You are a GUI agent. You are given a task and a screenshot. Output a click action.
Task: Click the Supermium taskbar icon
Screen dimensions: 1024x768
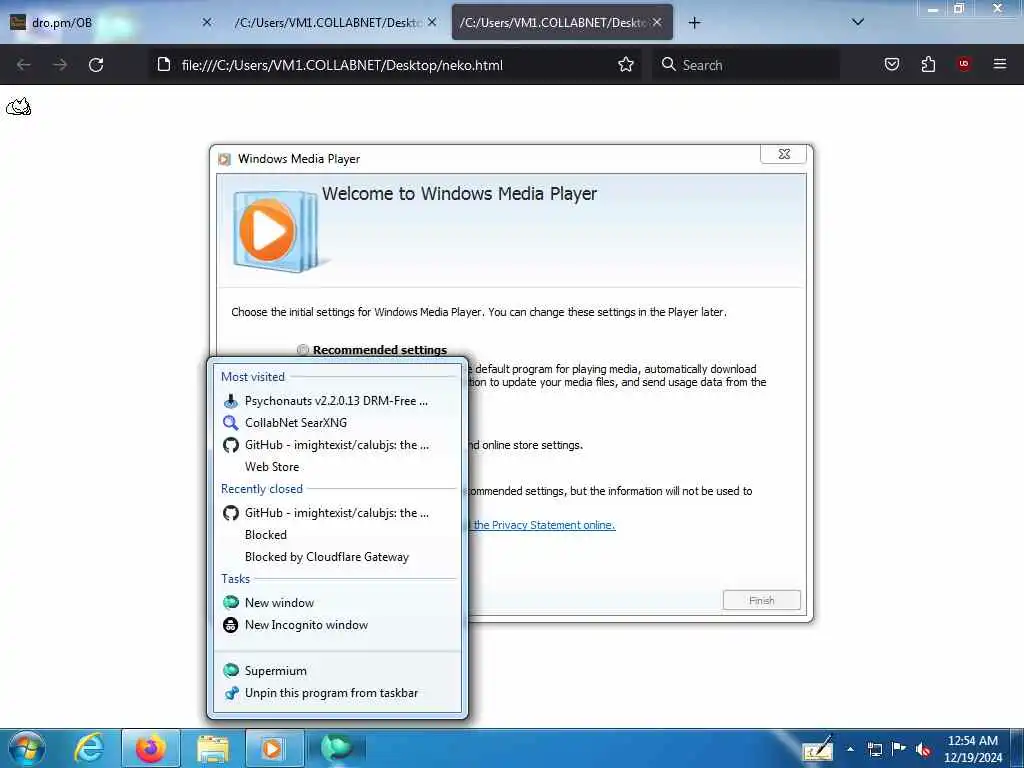337,748
